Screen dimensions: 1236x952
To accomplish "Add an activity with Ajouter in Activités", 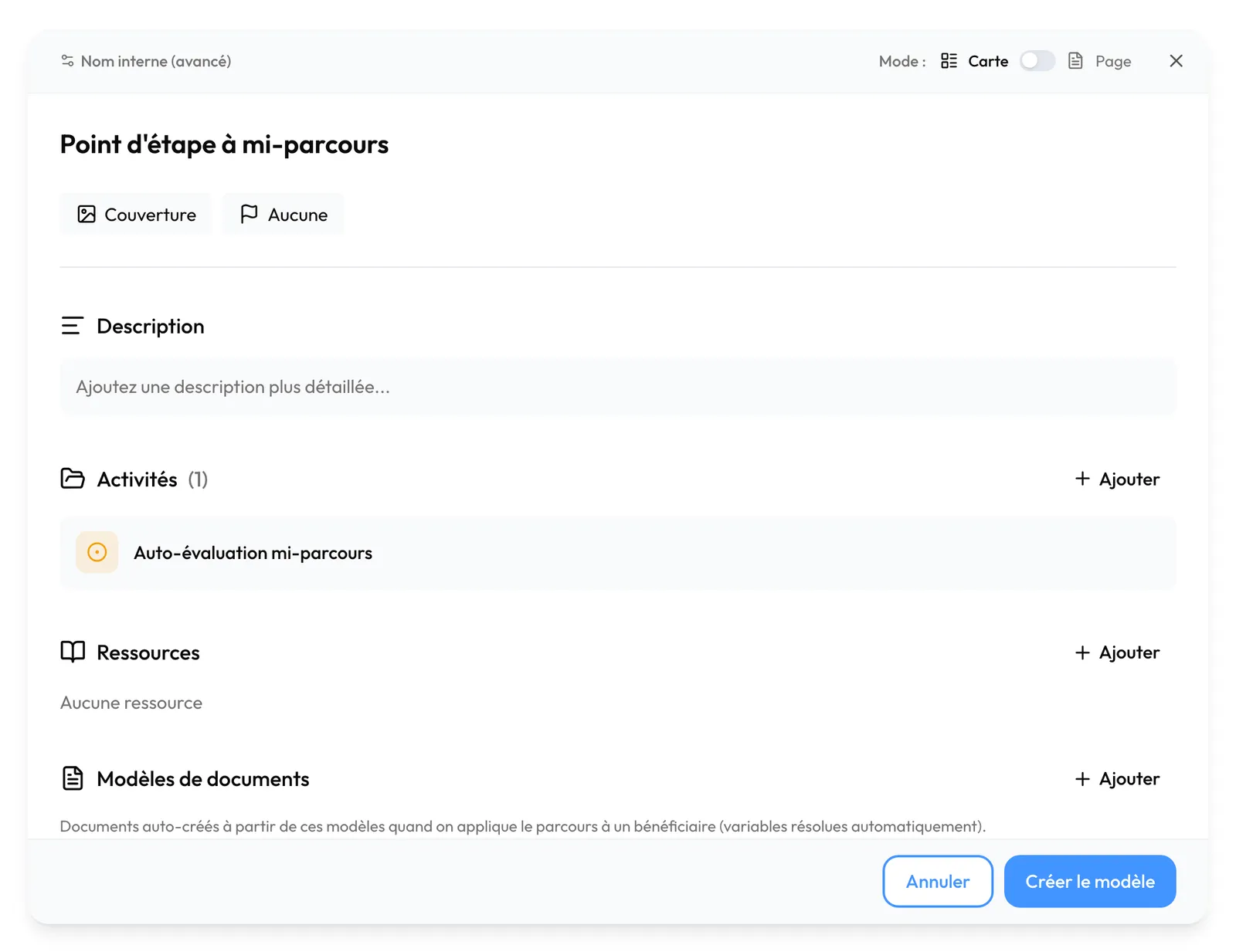I will (1117, 479).
